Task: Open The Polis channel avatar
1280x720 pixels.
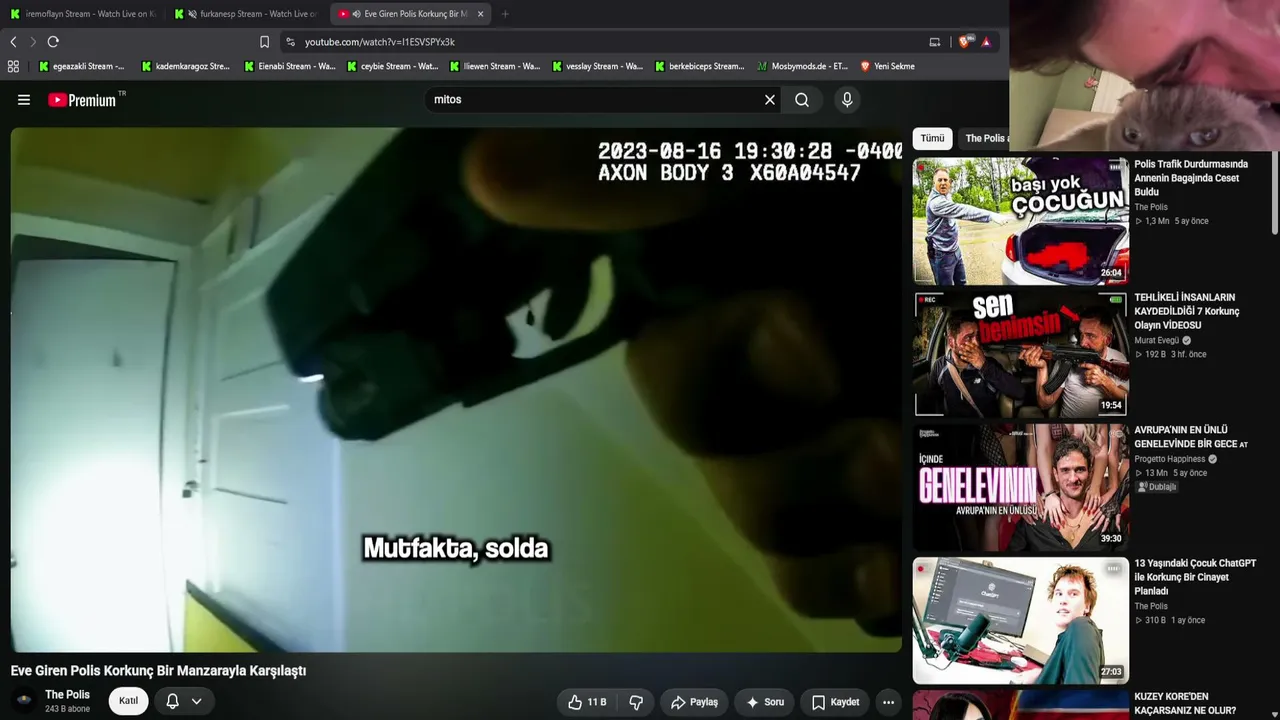Action: (24, 701)
